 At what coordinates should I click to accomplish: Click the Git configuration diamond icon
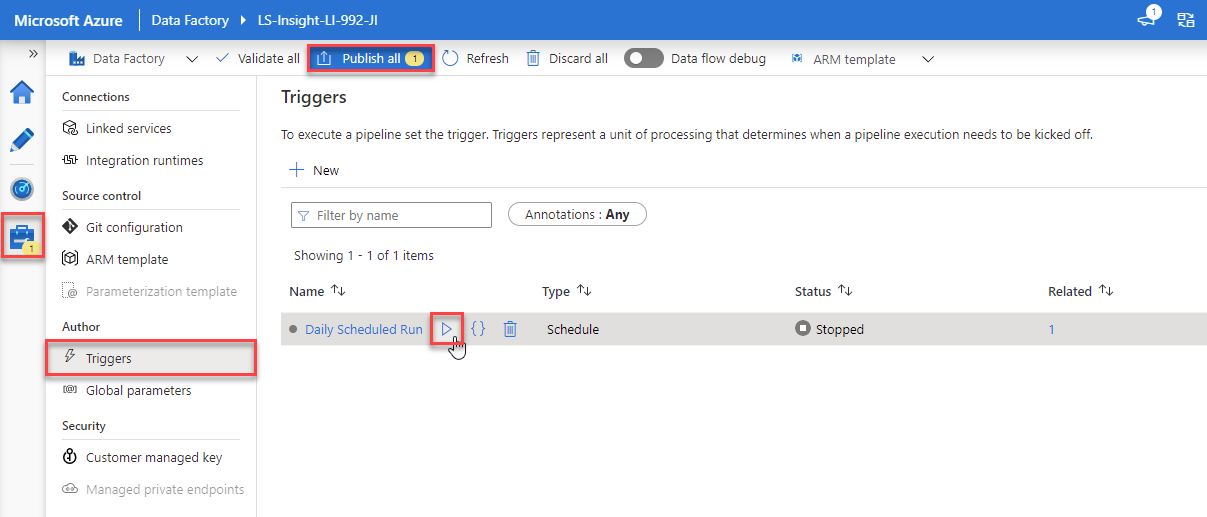[x=70, y=227]
